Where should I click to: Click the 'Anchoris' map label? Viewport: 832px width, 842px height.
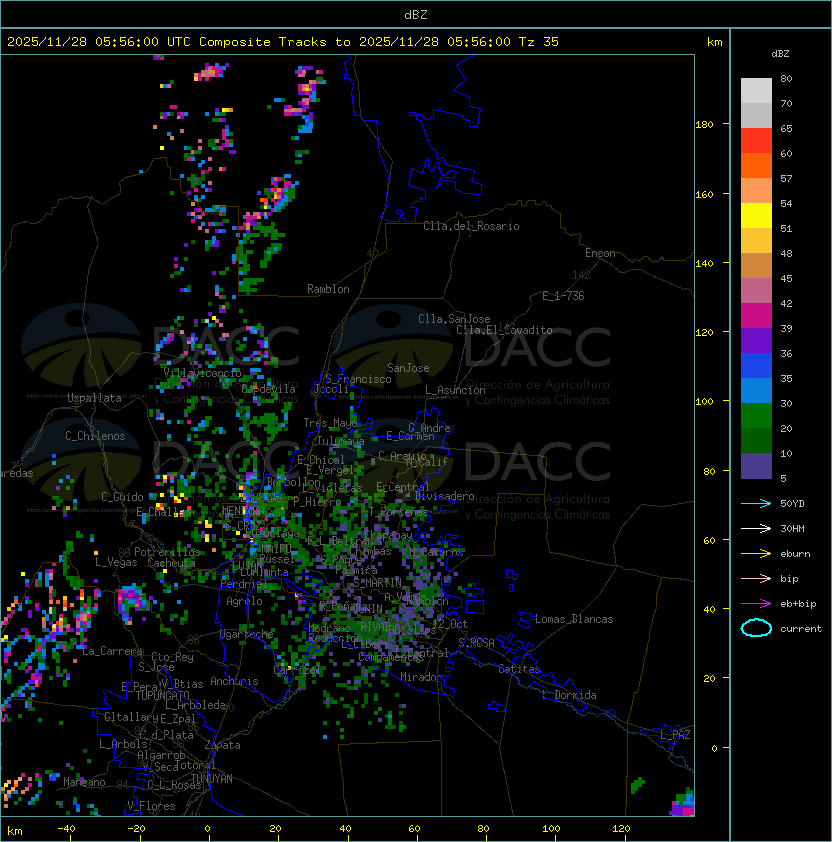click(x=234, y=681)
